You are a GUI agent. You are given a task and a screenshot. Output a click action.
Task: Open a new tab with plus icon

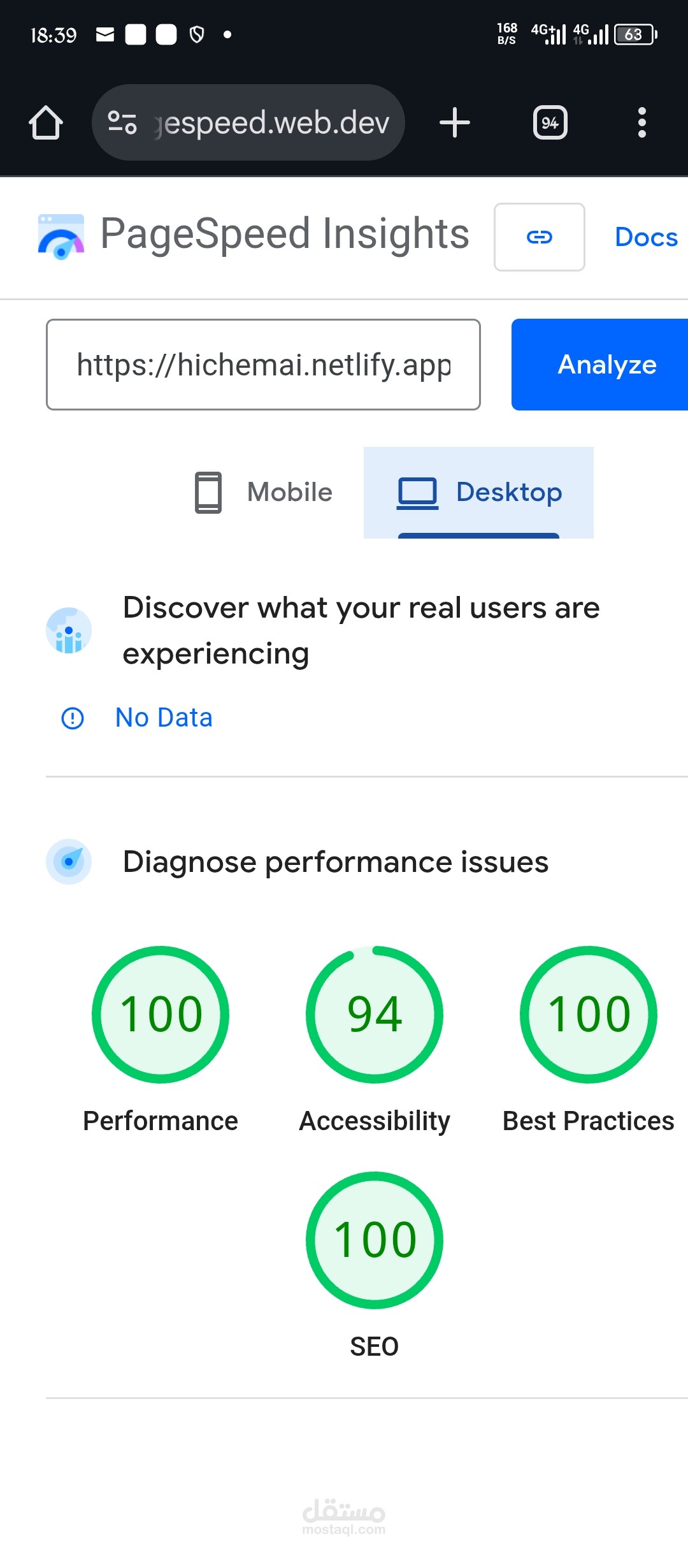(x=455, y=122)
